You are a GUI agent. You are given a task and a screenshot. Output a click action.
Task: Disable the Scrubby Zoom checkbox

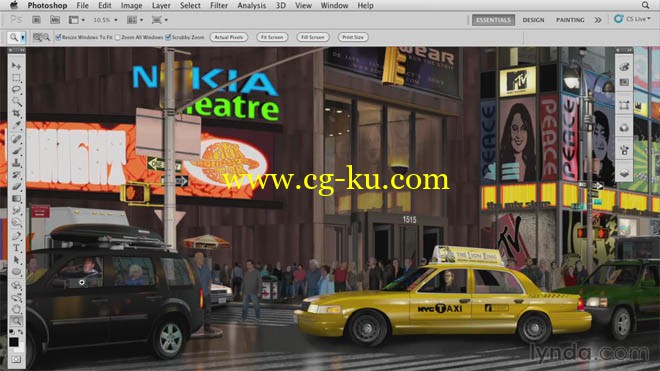[x=168, y=37]
